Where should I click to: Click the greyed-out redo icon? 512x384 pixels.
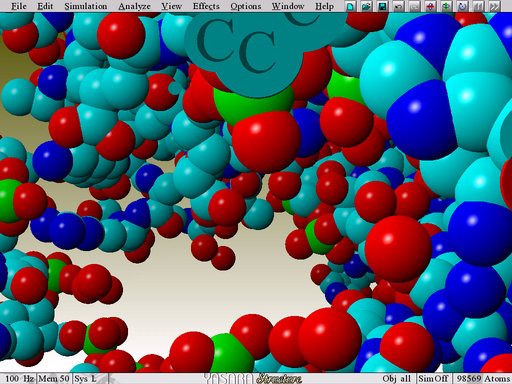pyautogui.click(x=414, y=6)
